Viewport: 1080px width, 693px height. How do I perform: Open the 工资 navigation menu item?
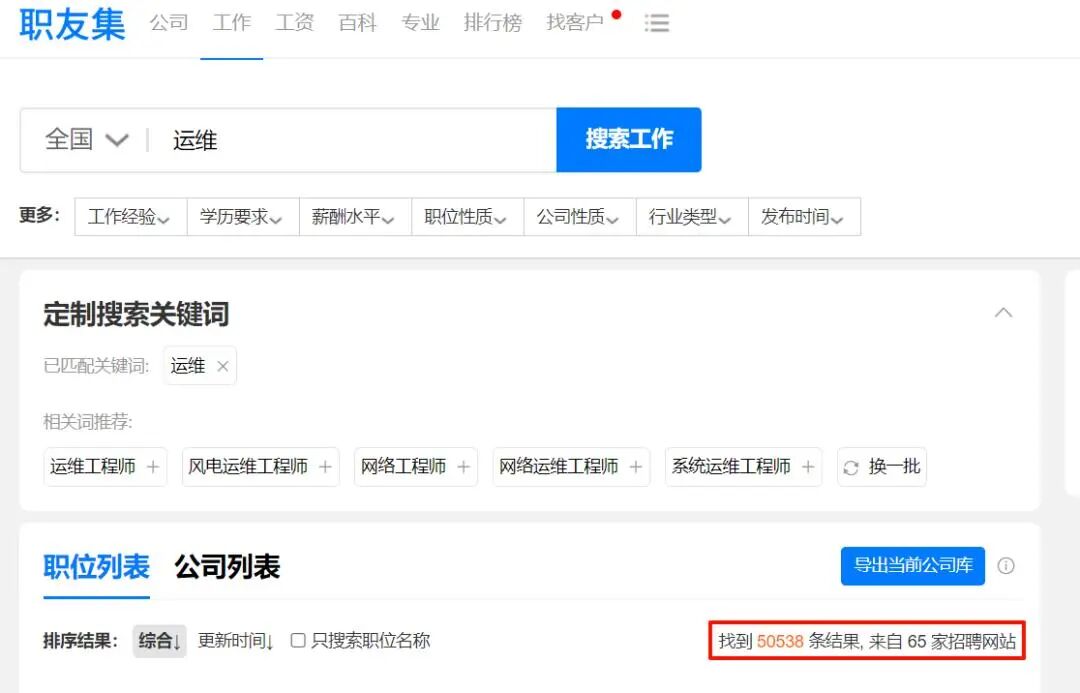tap(294, 23)
